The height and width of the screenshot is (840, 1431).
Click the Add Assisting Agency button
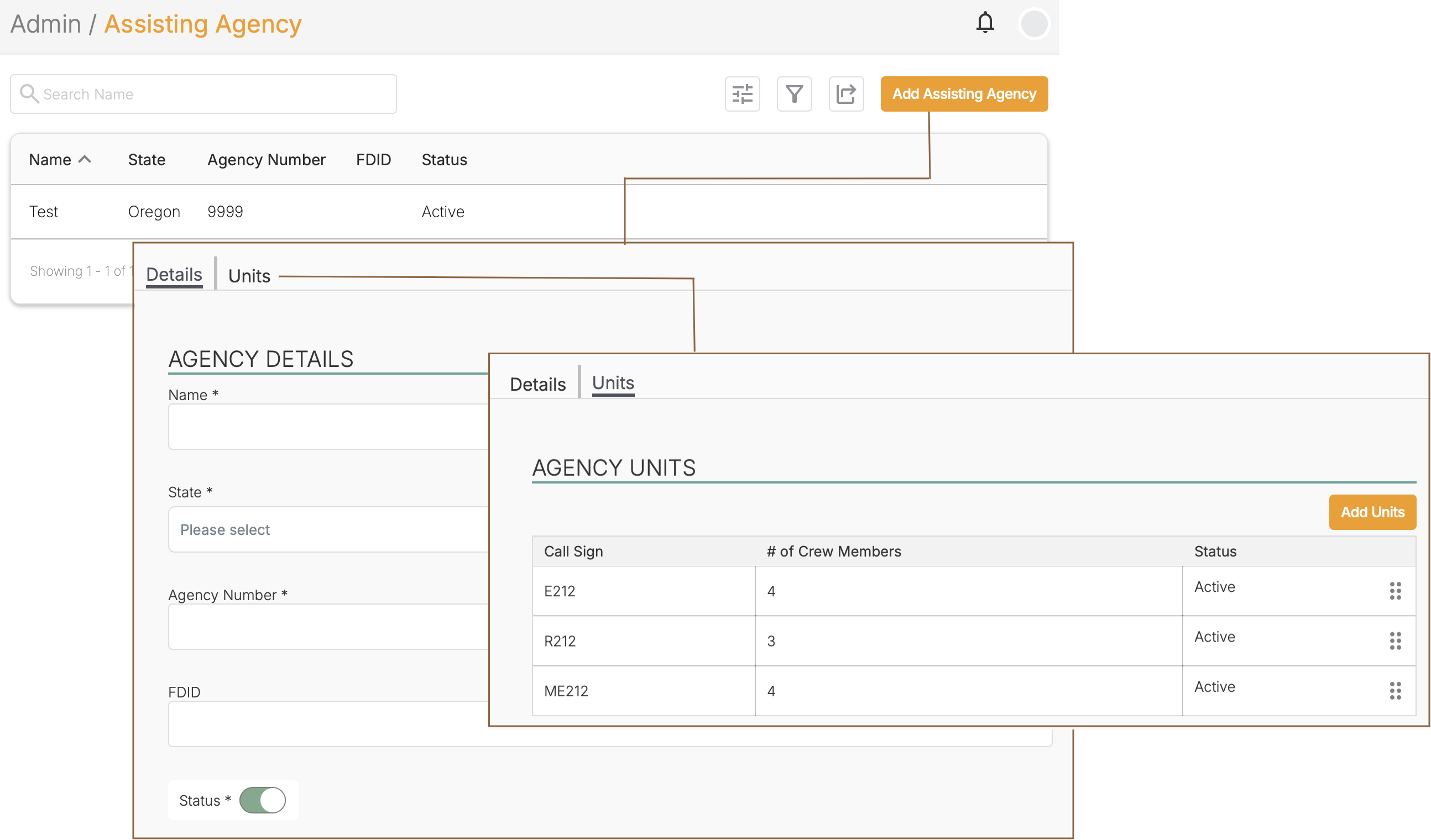tap(964, 93)
